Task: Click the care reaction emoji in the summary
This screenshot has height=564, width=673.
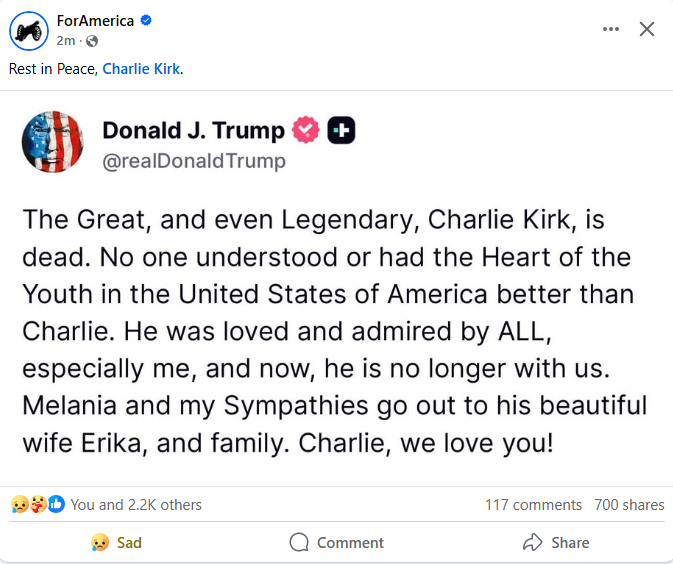Action: (x=37, y=505)
